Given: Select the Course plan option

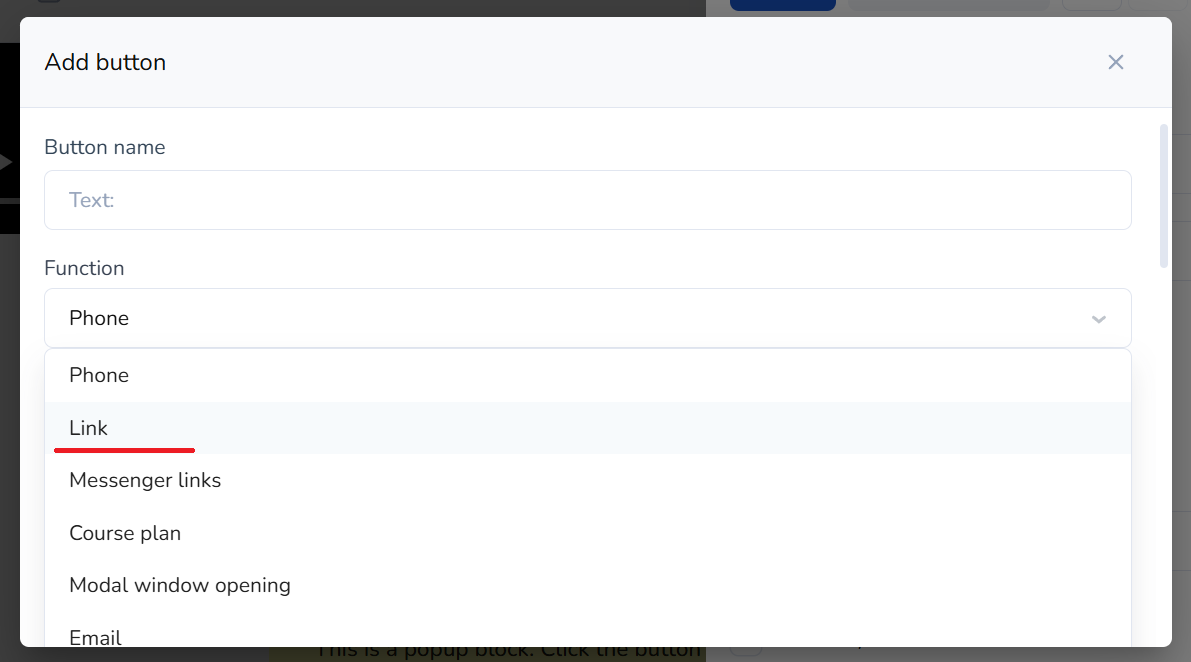Looking at the screenshot, I should [125, 533].
